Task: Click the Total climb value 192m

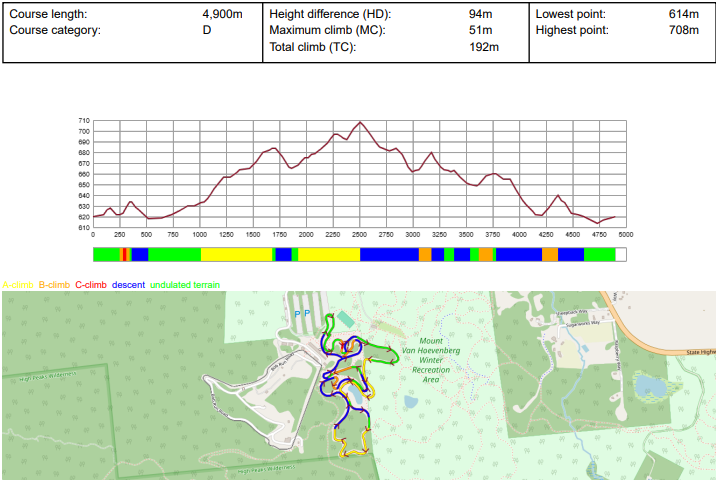Action: [x=484, y=46]
